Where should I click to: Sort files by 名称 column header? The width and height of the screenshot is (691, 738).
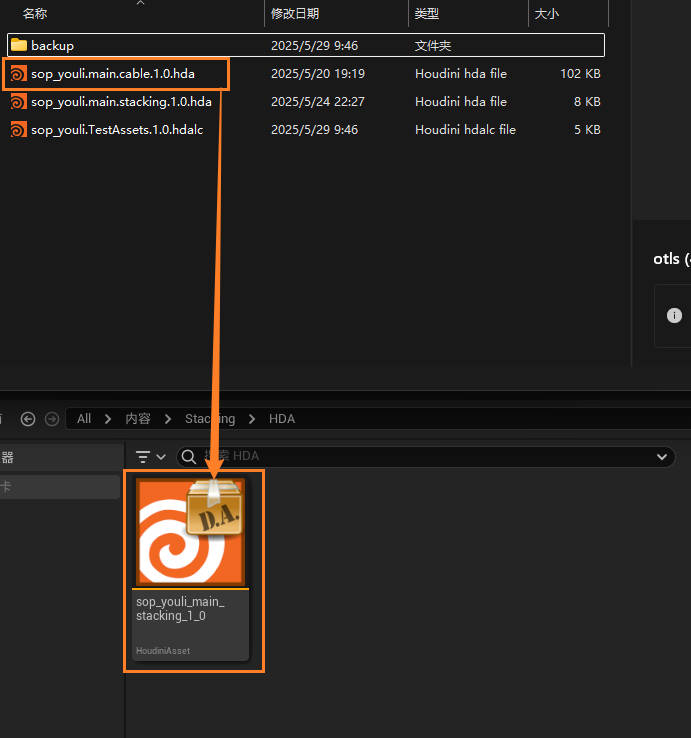(35, 14)
